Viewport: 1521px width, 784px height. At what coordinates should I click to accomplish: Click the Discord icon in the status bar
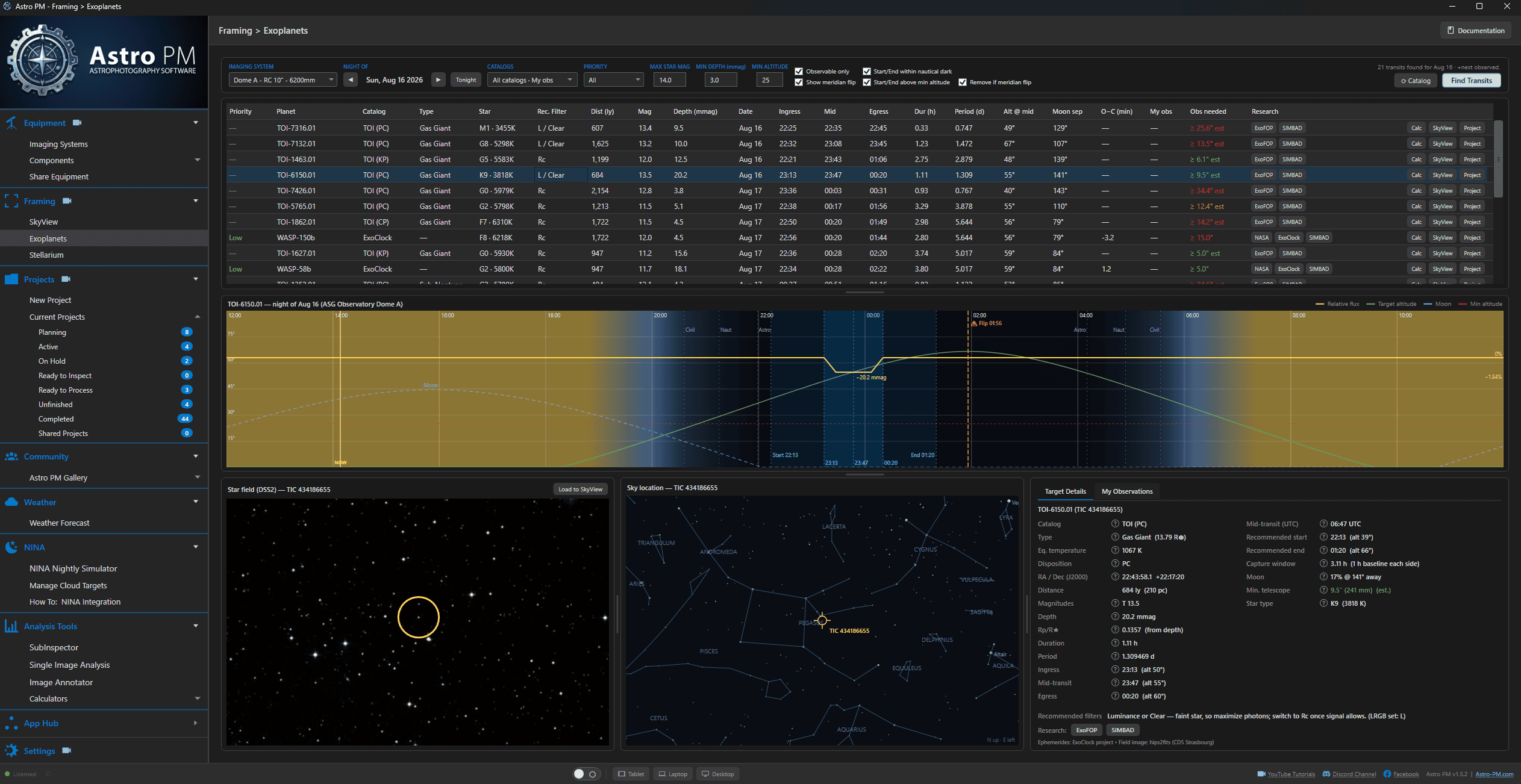tap(1326, 774)
